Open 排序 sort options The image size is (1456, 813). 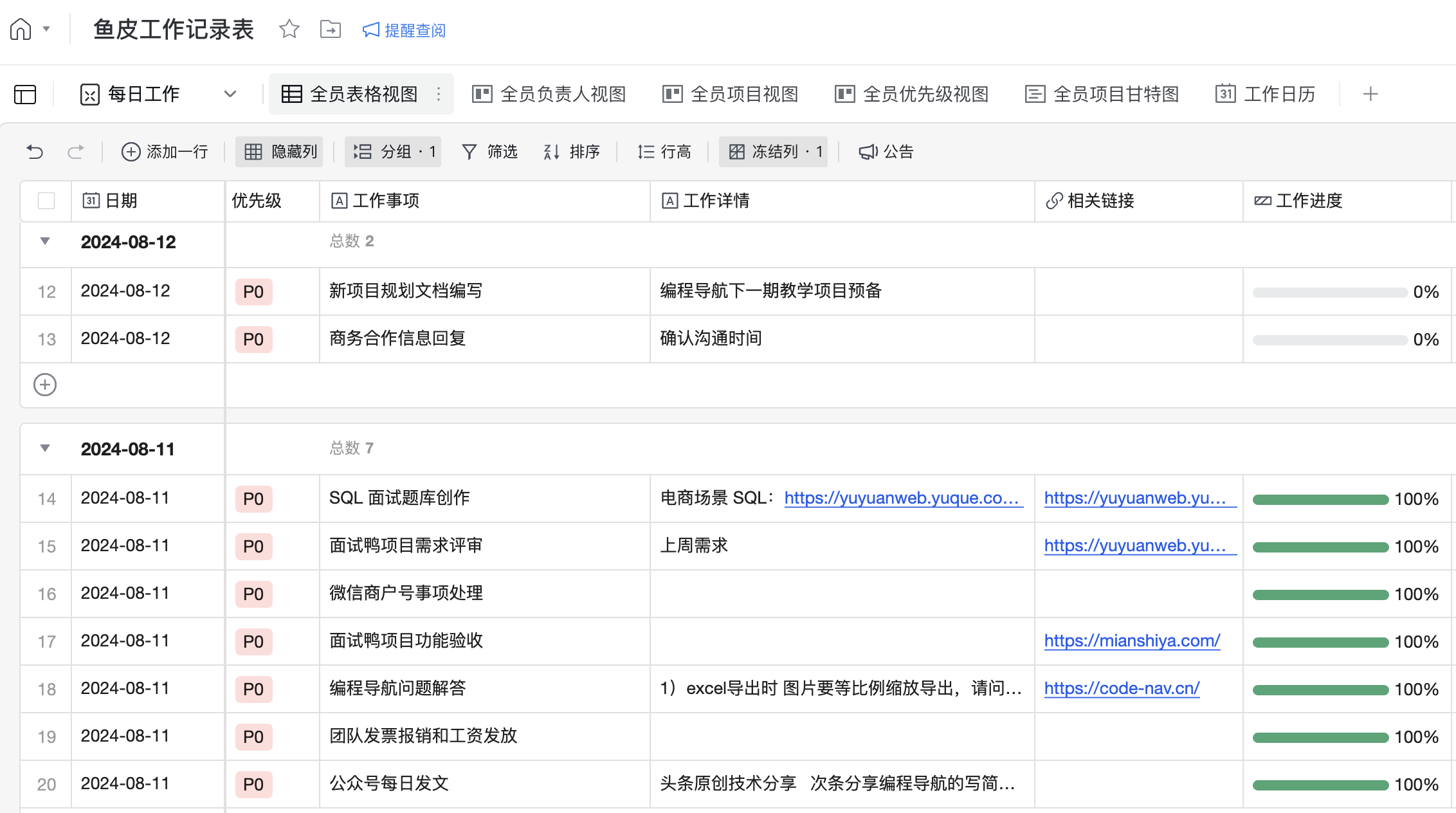tap(571, 152)
